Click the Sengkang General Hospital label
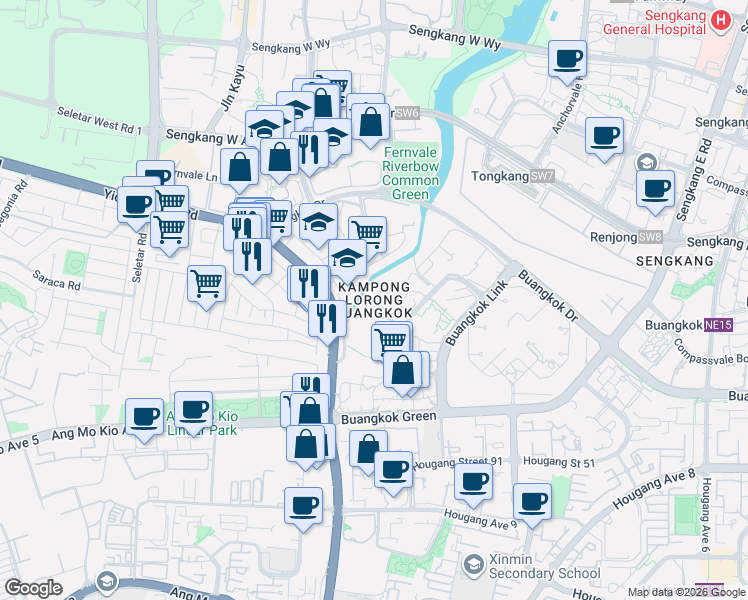 coord(654,22)
